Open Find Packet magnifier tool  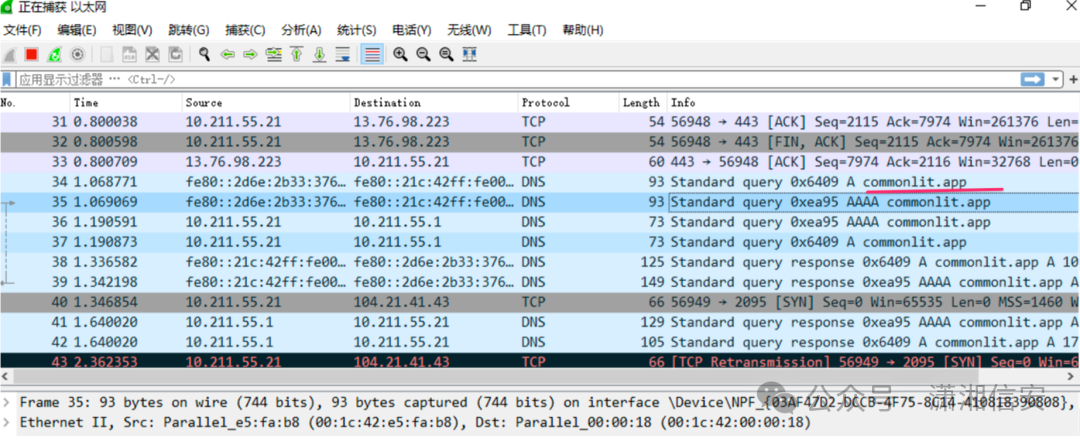[205, 54]
